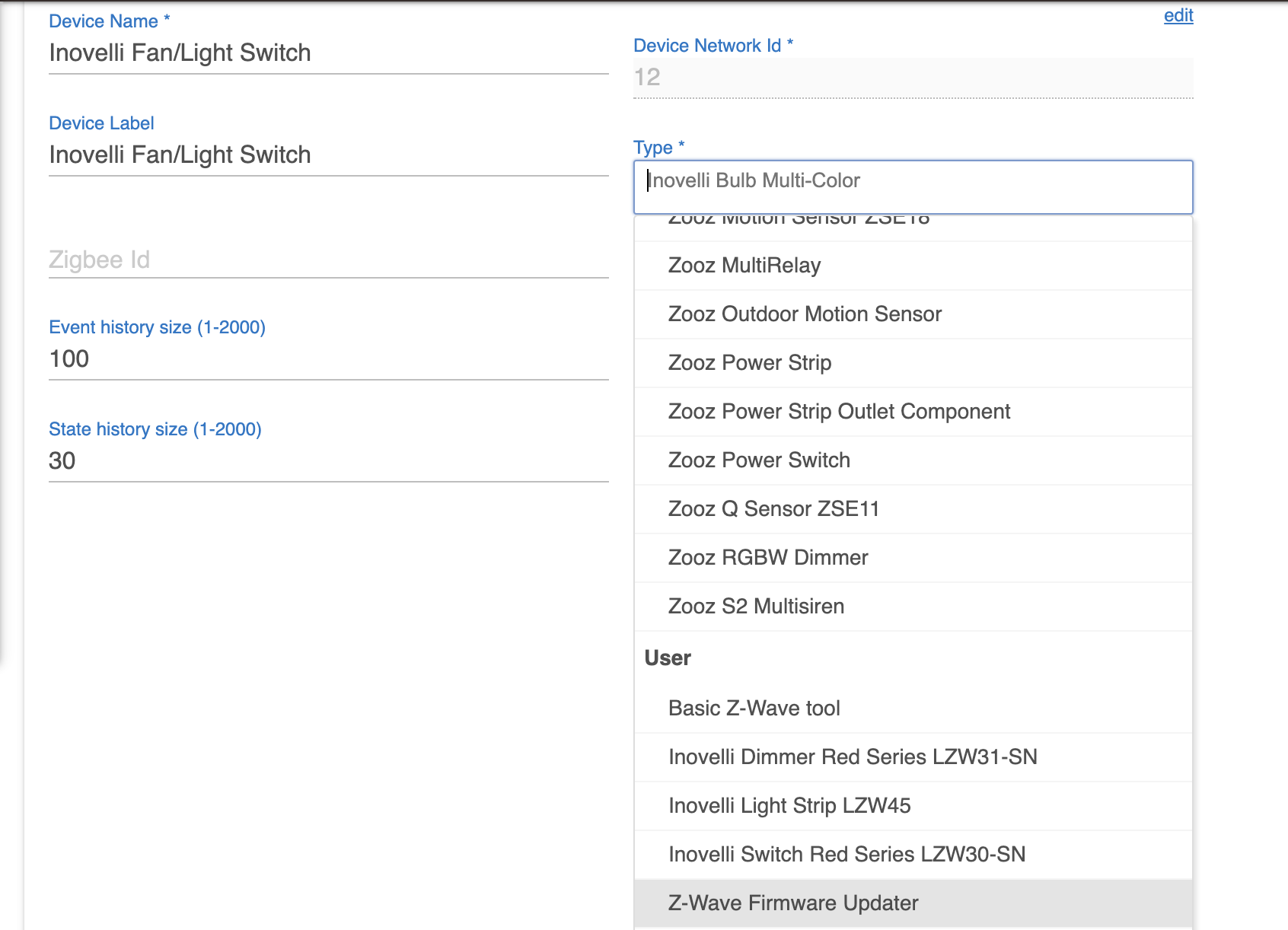Select Inovelli Light Strip LZW45
Image resolution: width=1288 pixels, height=930 pixels.
tap(789, 806)
